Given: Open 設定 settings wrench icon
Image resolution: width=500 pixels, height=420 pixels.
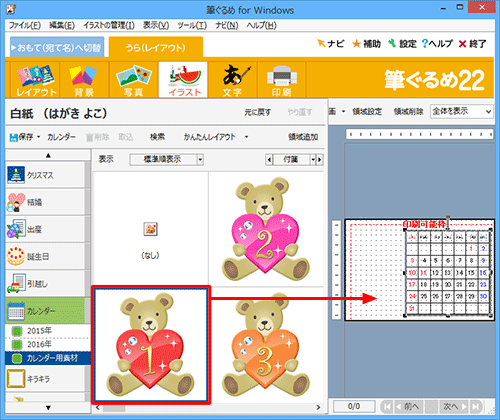Looking at the screenshot, I should tap(392, 43).
